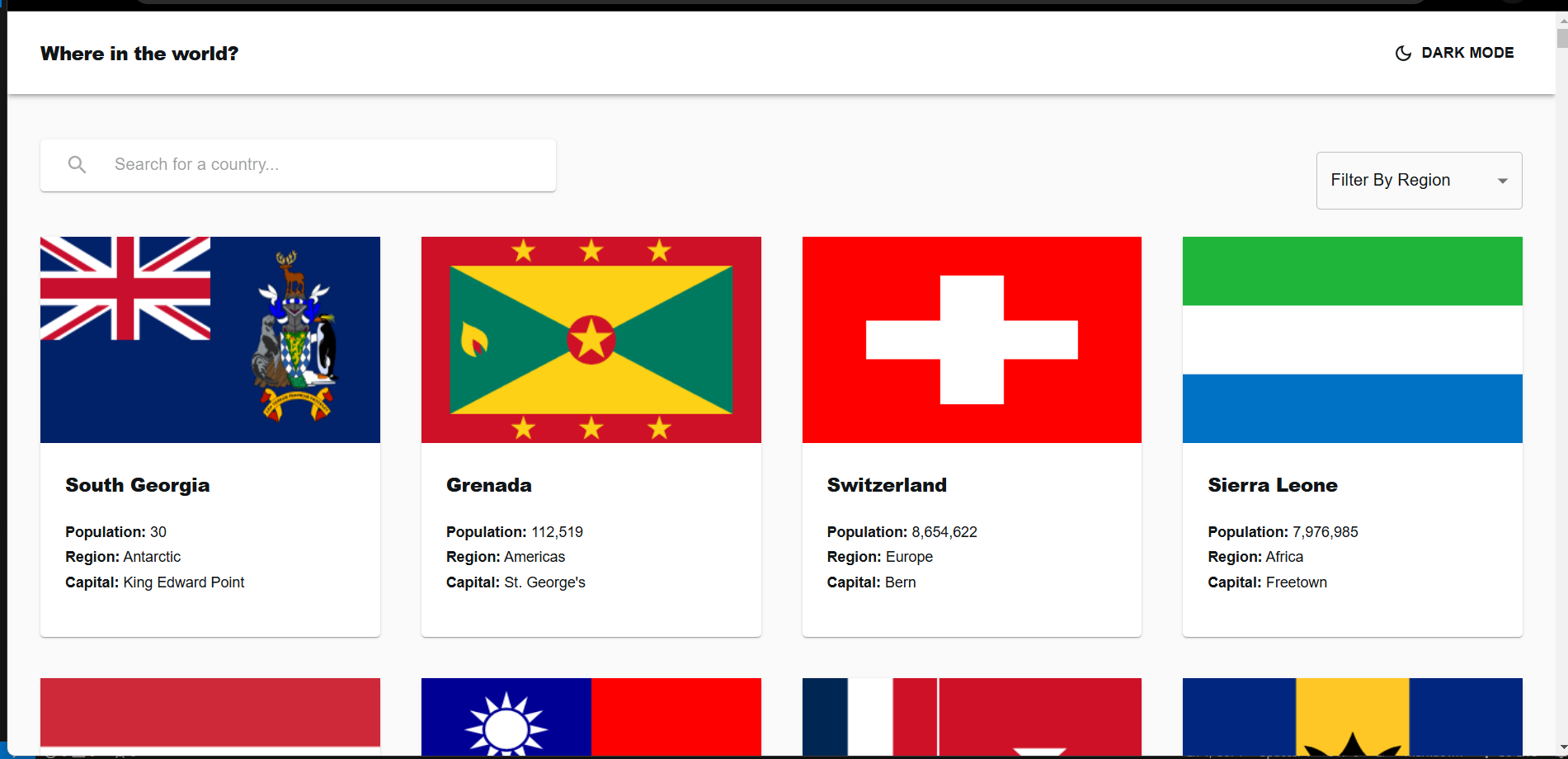The height and width of the screenshot is (759, 1568).
Task: Toggle Dark Mode text button
Action: tap(1467, 53)
